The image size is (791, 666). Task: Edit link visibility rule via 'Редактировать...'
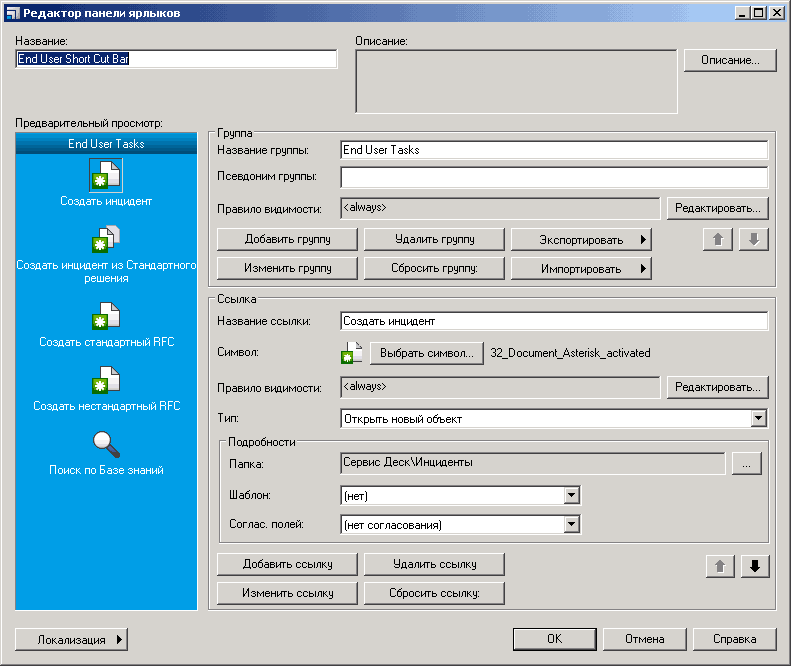pyautogui.click(x=717, y=387)
